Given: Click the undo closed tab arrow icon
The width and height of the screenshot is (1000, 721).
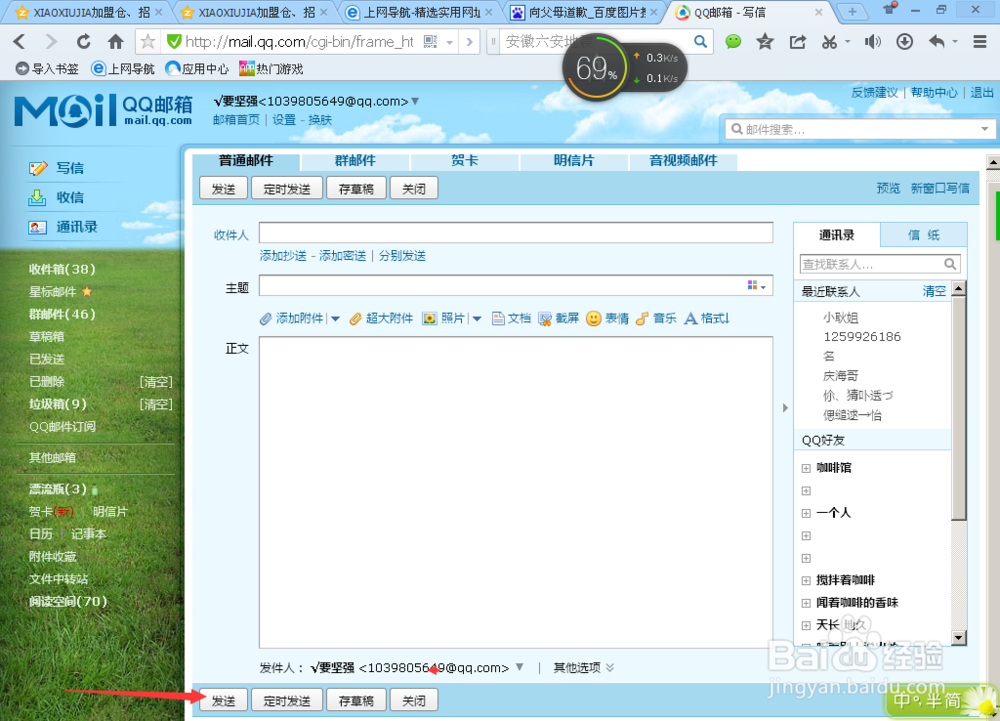Looking at the screenshot, I should tap(936, 42).
